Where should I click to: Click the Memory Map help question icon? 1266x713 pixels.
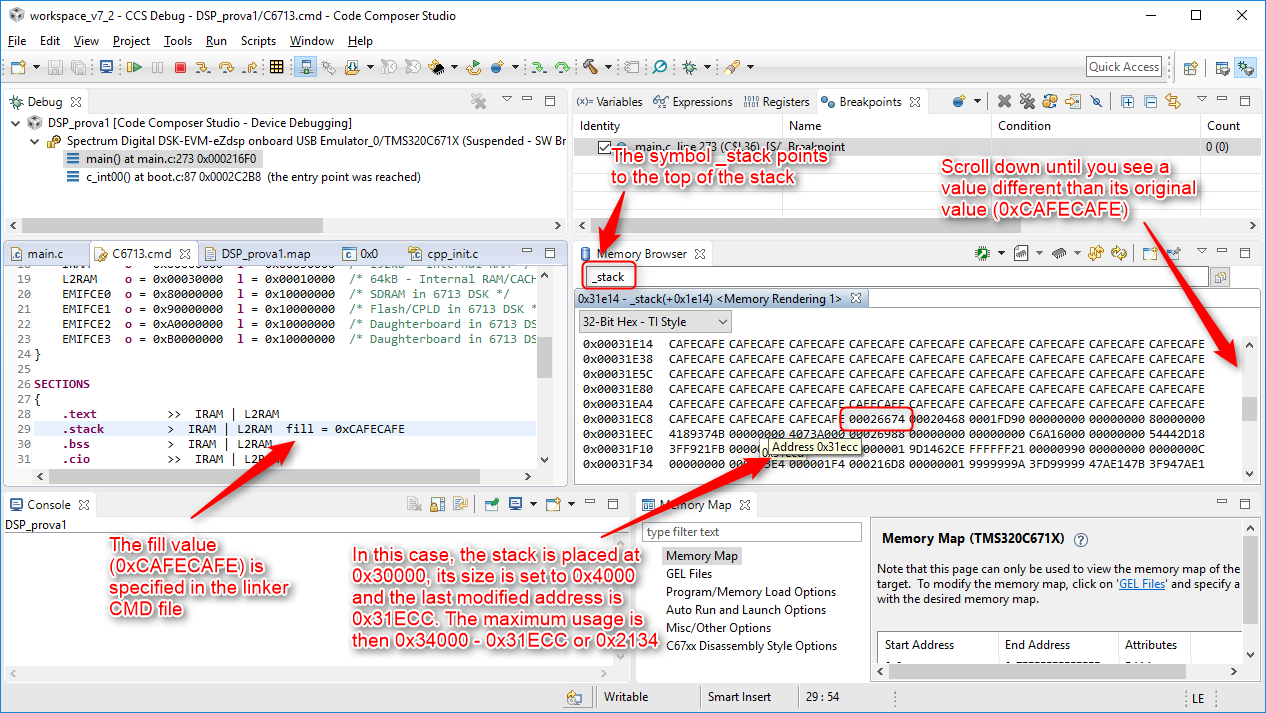[1080, 539]
